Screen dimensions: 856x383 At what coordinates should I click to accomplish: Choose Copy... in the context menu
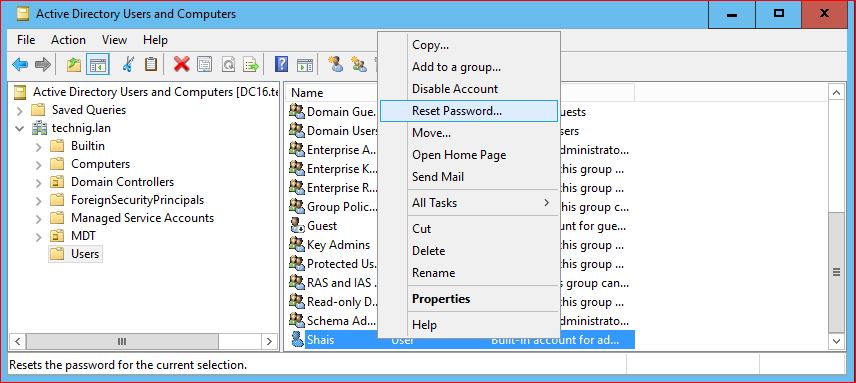(x=469, y=45)
